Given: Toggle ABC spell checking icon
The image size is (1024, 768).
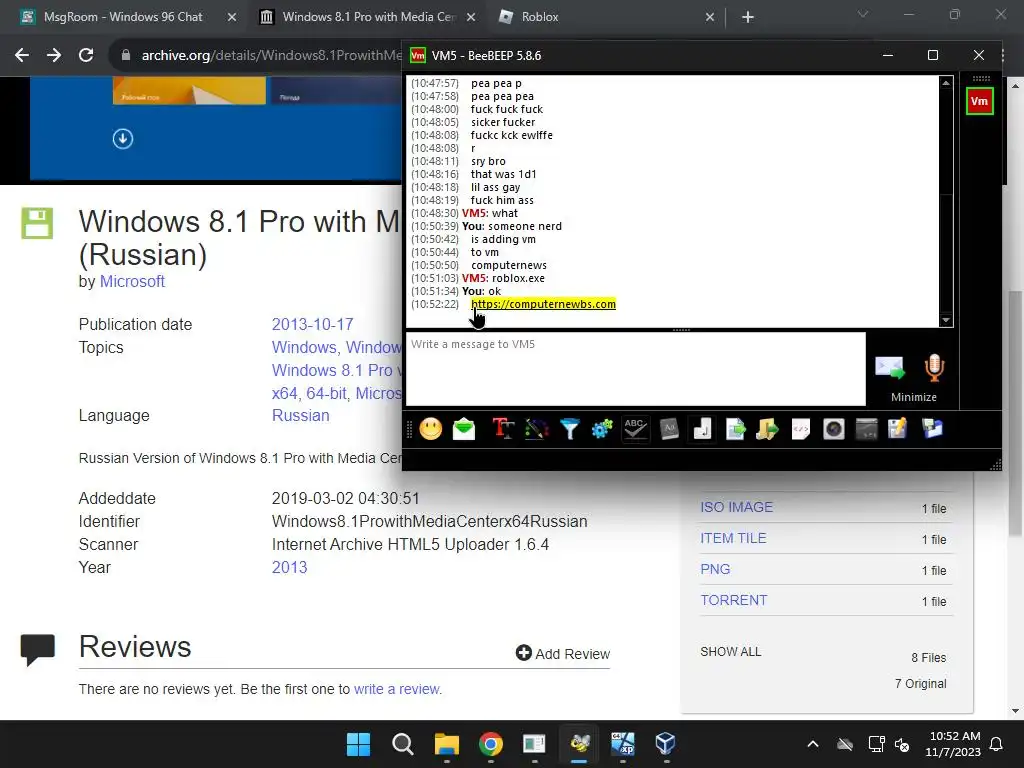Looking at the screenshot, I should pyautogui.click(x=635, y=429).
